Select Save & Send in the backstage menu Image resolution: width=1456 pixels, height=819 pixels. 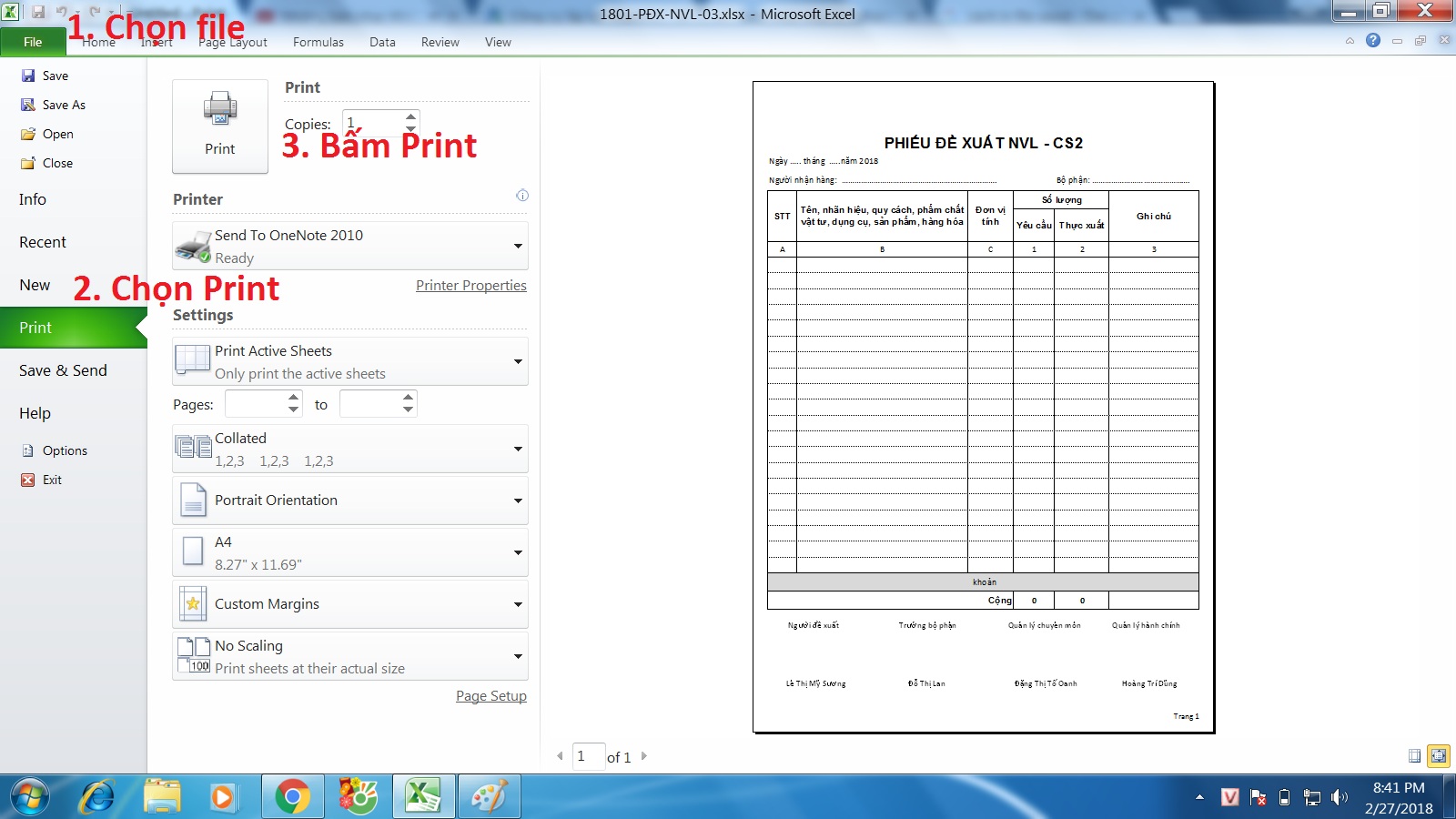[x=63, y=370]
